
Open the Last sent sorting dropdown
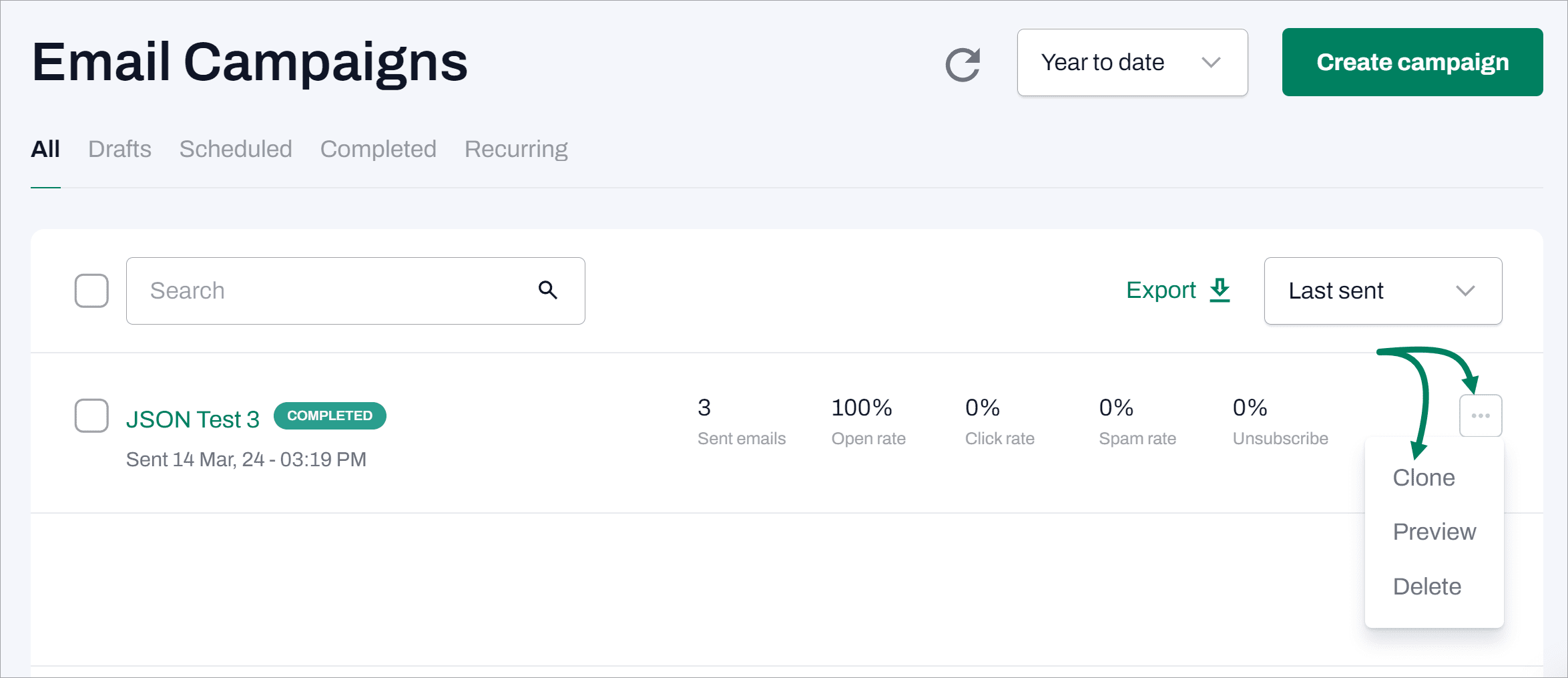coord(1382,291)
